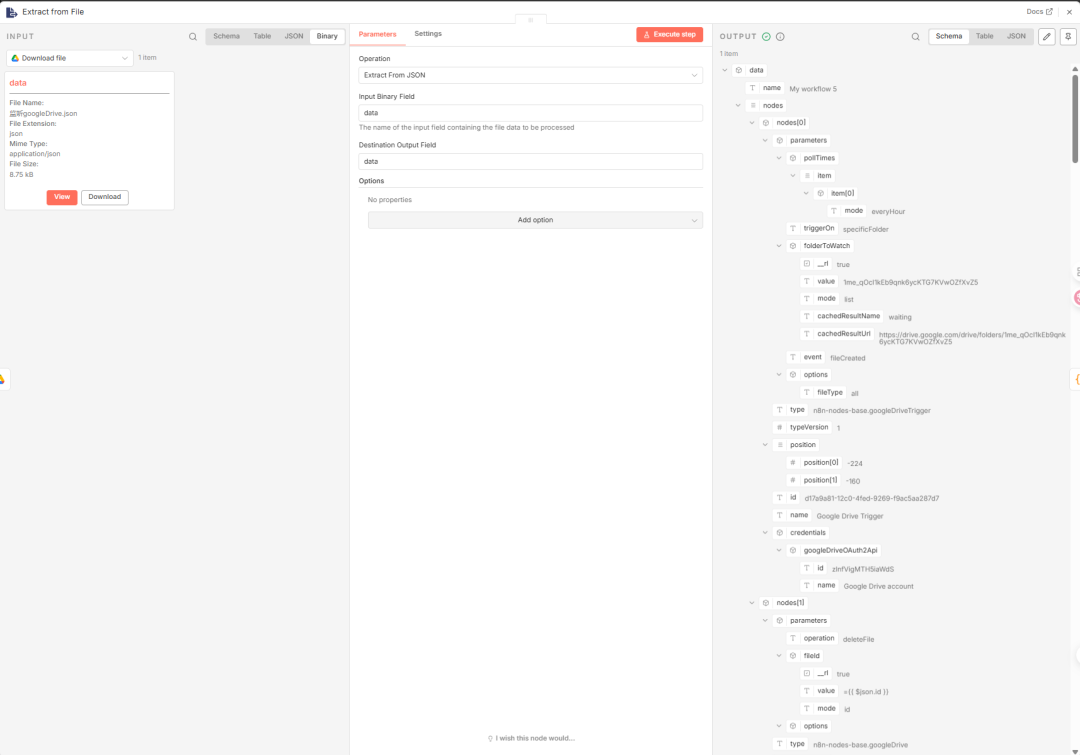Select the Parameters tab
Image resolution: width=1080 pixels, height=755 pixels.
377,34
